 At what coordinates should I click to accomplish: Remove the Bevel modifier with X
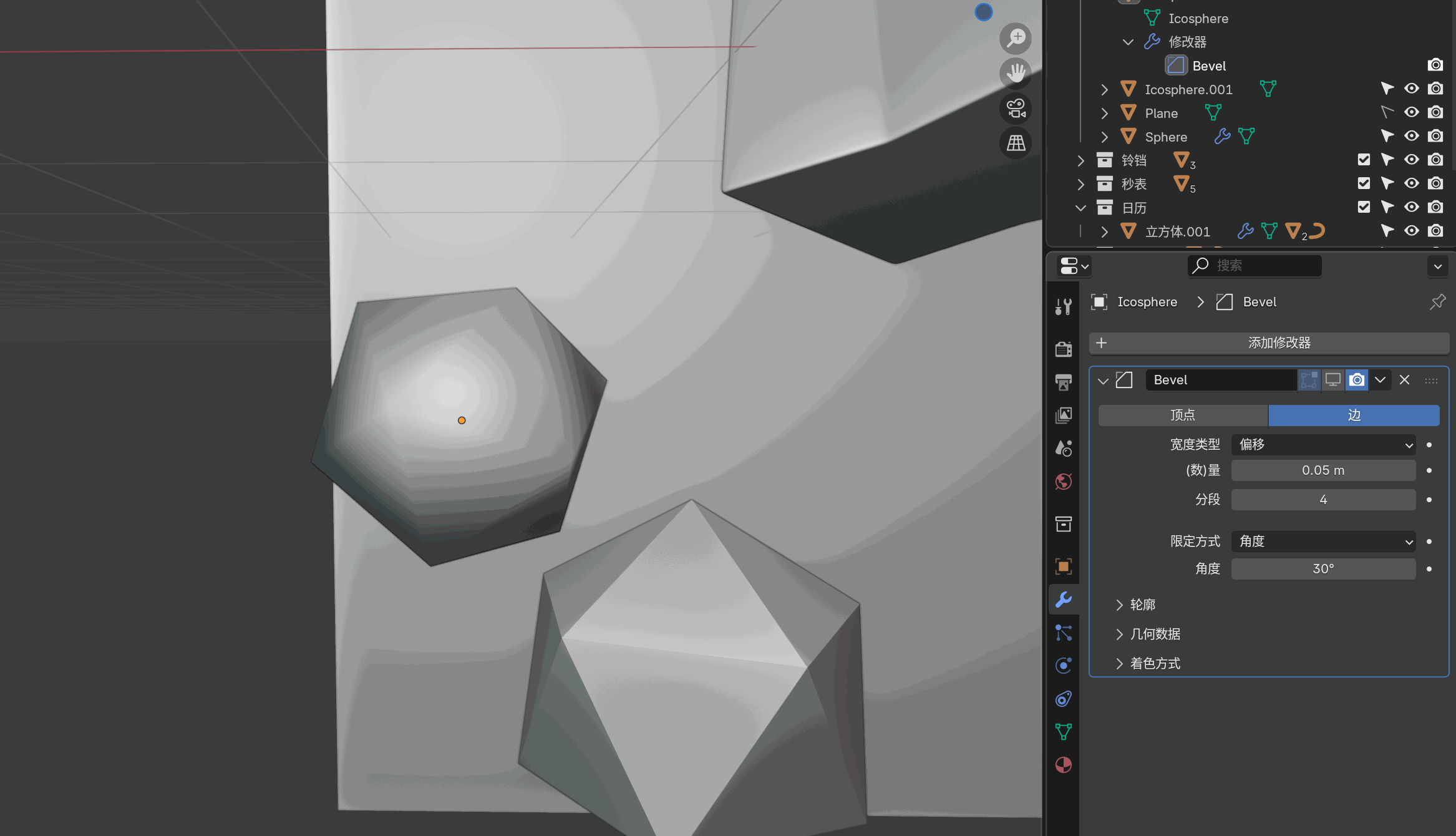point(1404,380)
